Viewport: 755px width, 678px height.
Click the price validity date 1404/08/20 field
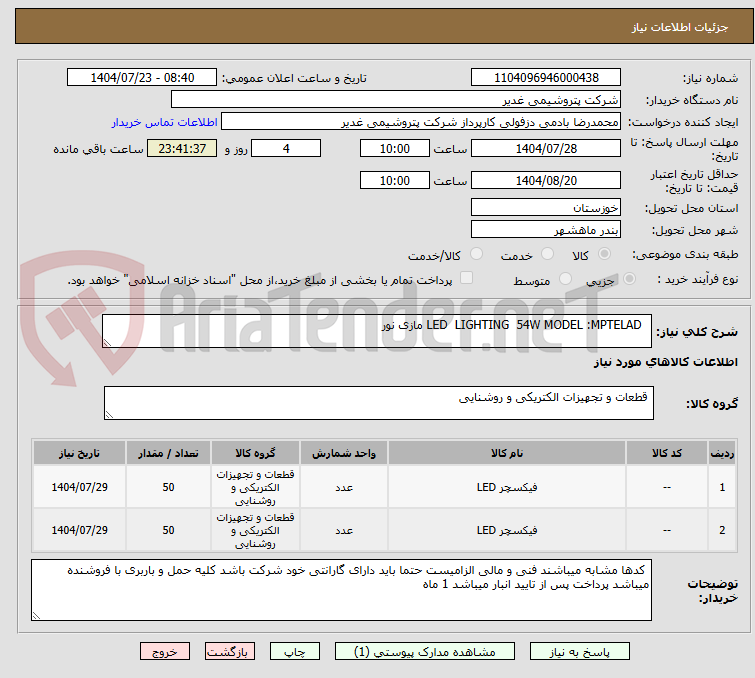[x=546, y=180]
